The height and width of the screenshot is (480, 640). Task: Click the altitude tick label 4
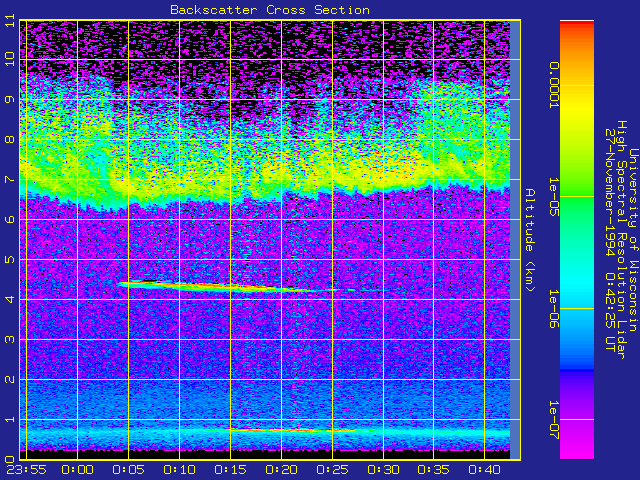coord(10,299)
